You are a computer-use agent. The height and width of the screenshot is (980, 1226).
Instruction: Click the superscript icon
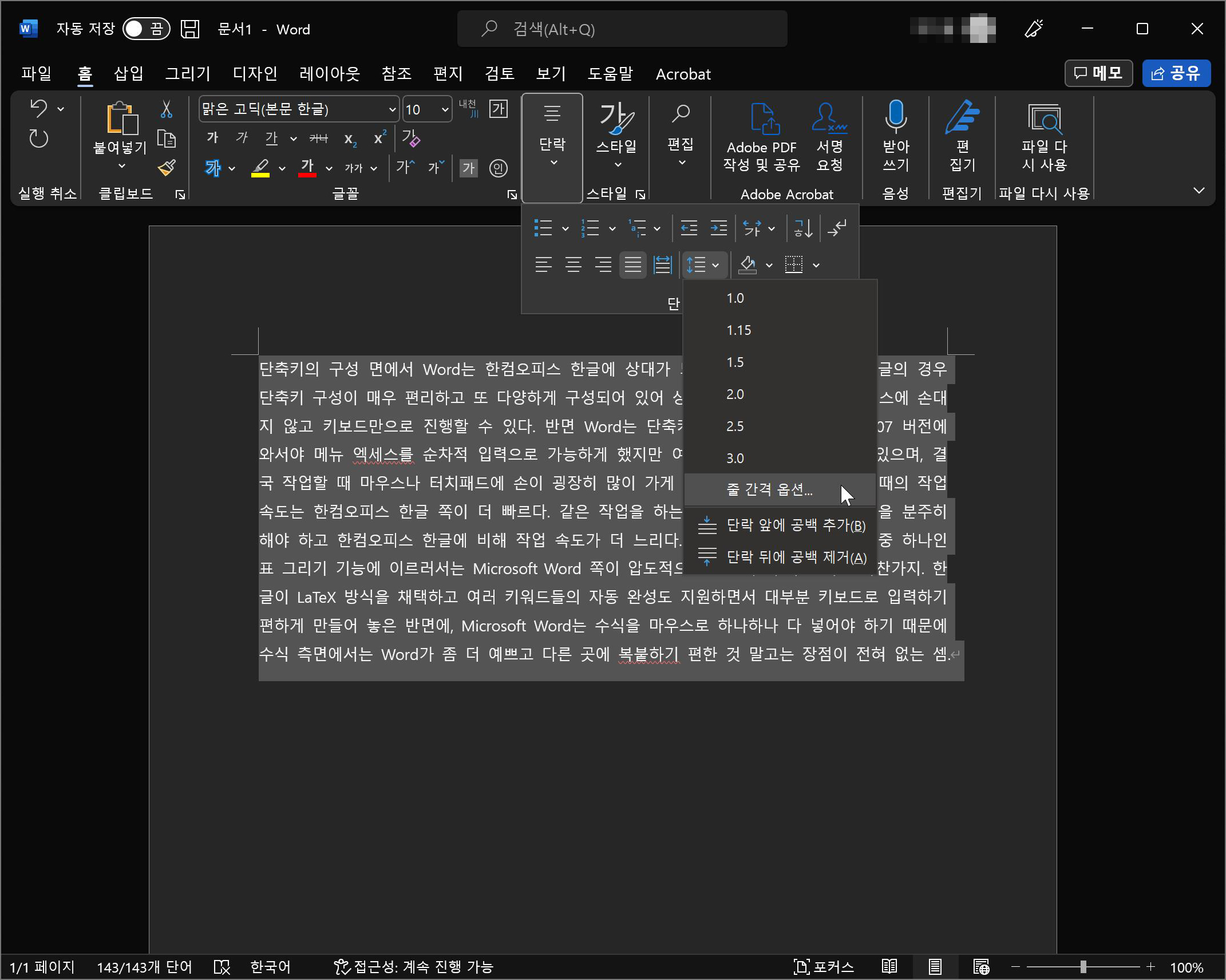(x=378, y=138)
